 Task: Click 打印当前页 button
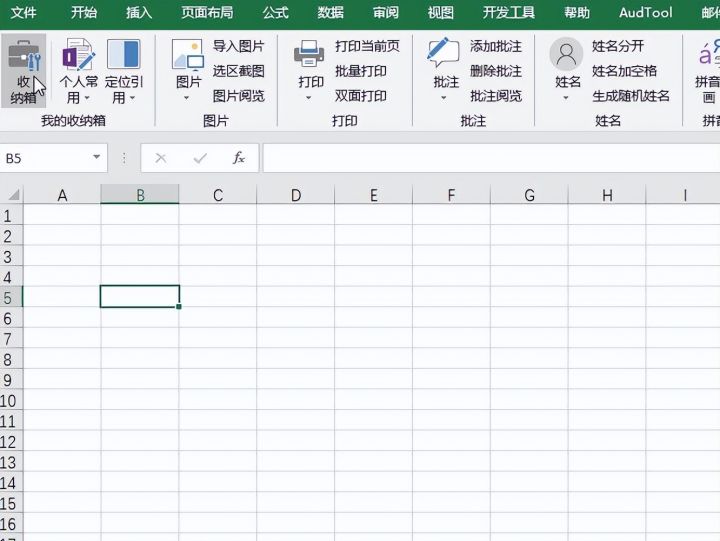coord(367,46)
